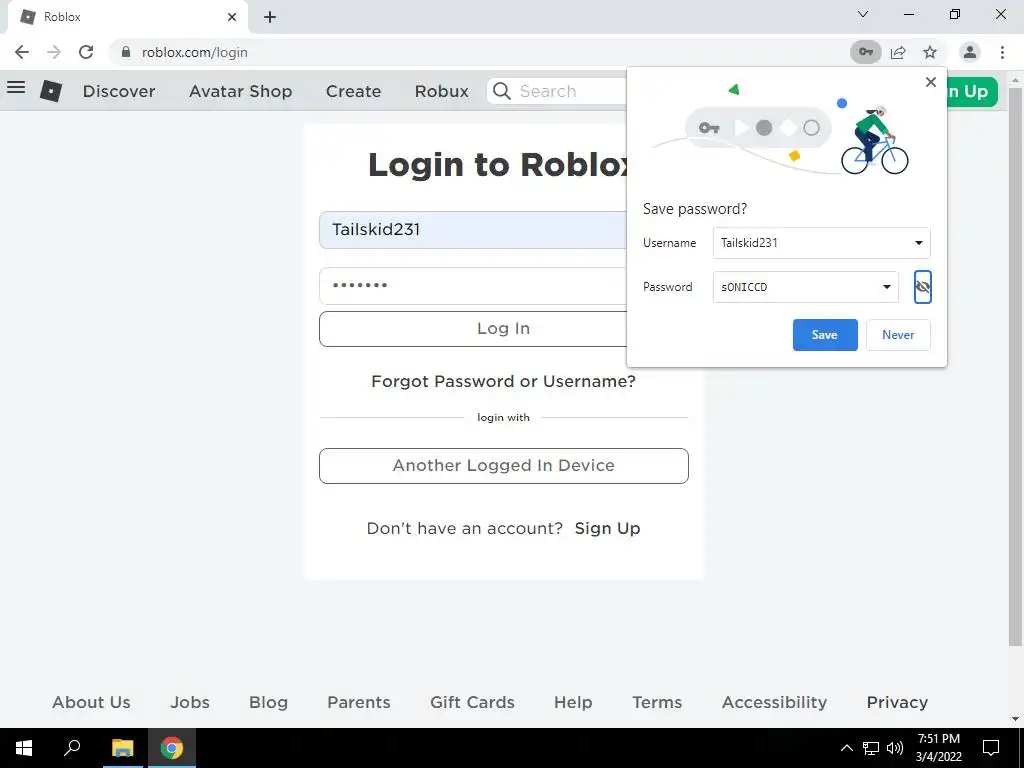Open the Discover menu item

coord(119,91)
